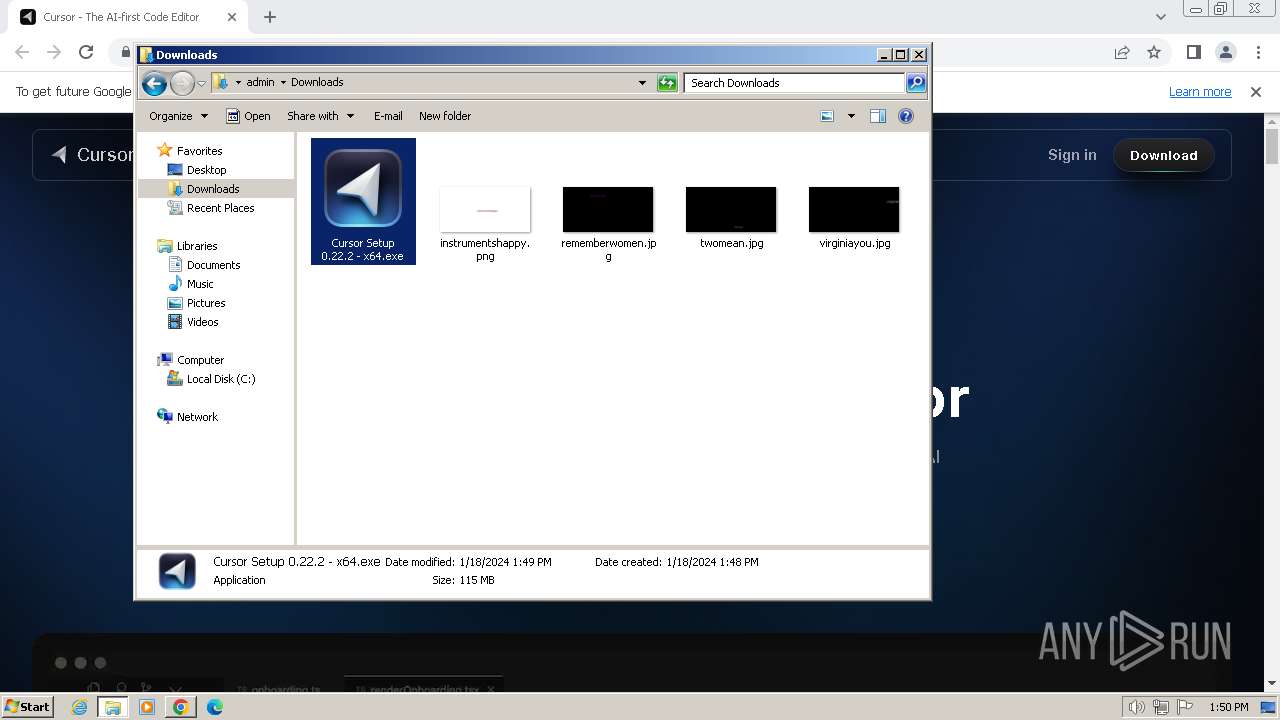Click Chrome forward navigation arrow
Screen dimensions: 1280x720
54,52
